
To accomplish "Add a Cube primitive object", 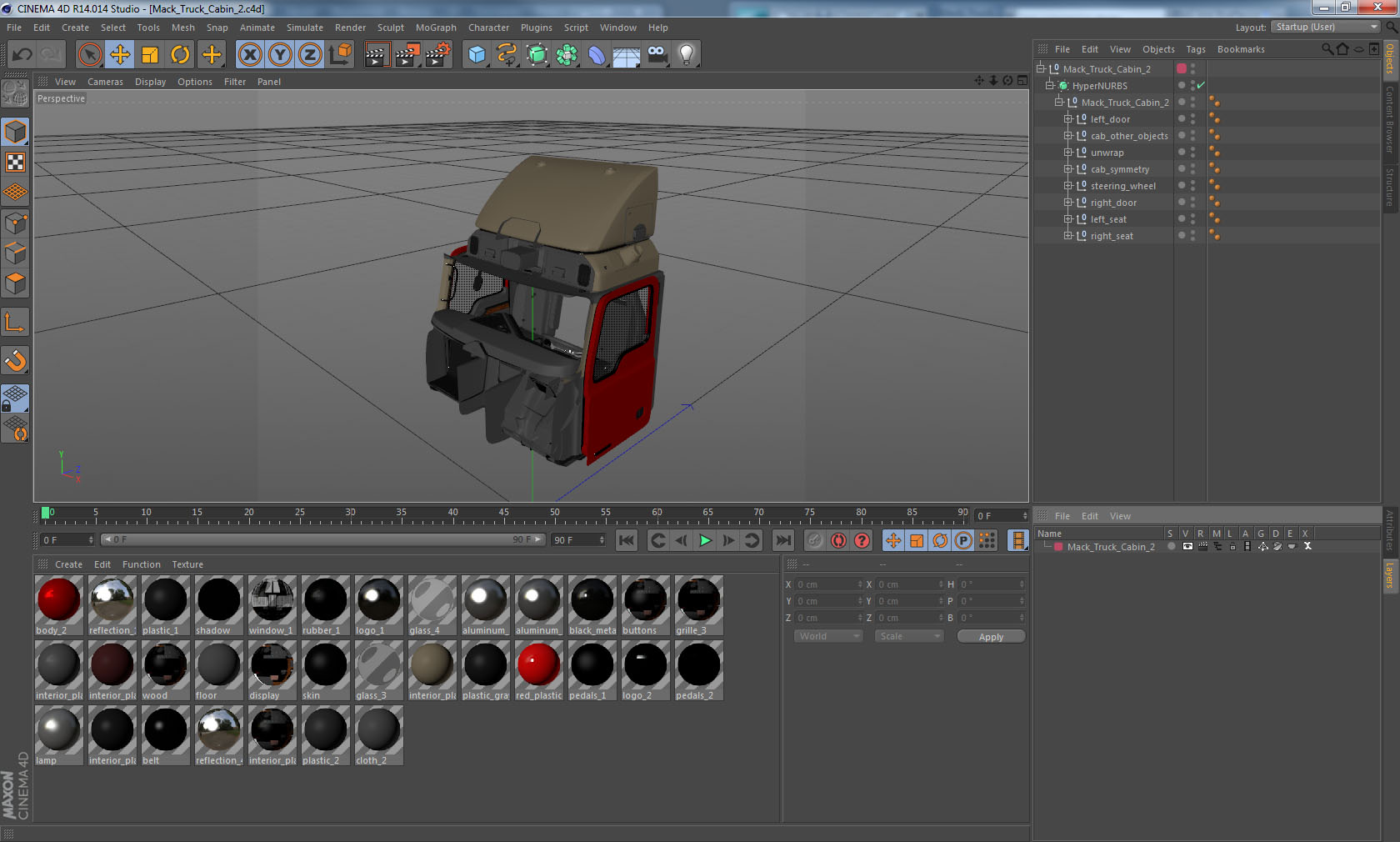I will [x=477, y=55].
